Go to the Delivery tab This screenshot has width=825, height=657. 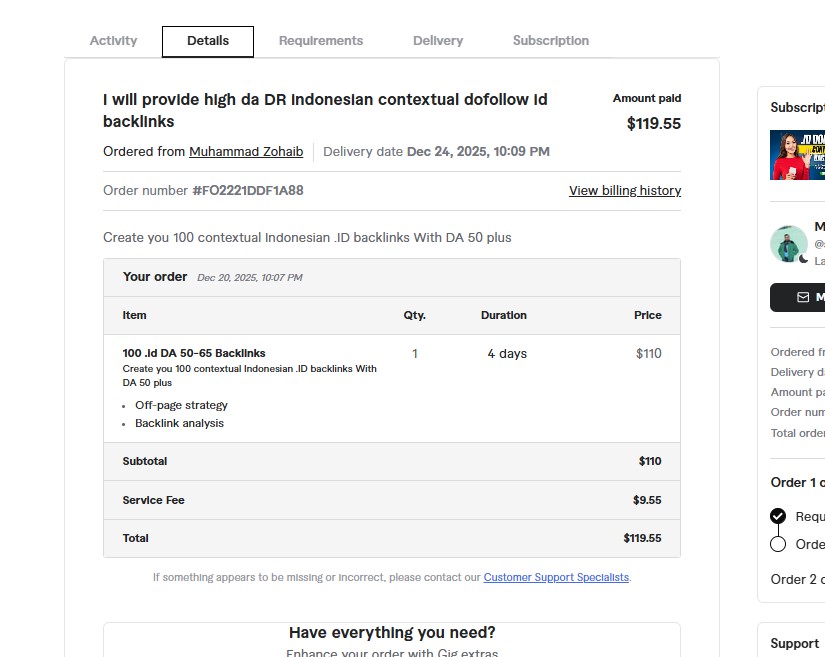pyautogui.click(x=438, y=41)
